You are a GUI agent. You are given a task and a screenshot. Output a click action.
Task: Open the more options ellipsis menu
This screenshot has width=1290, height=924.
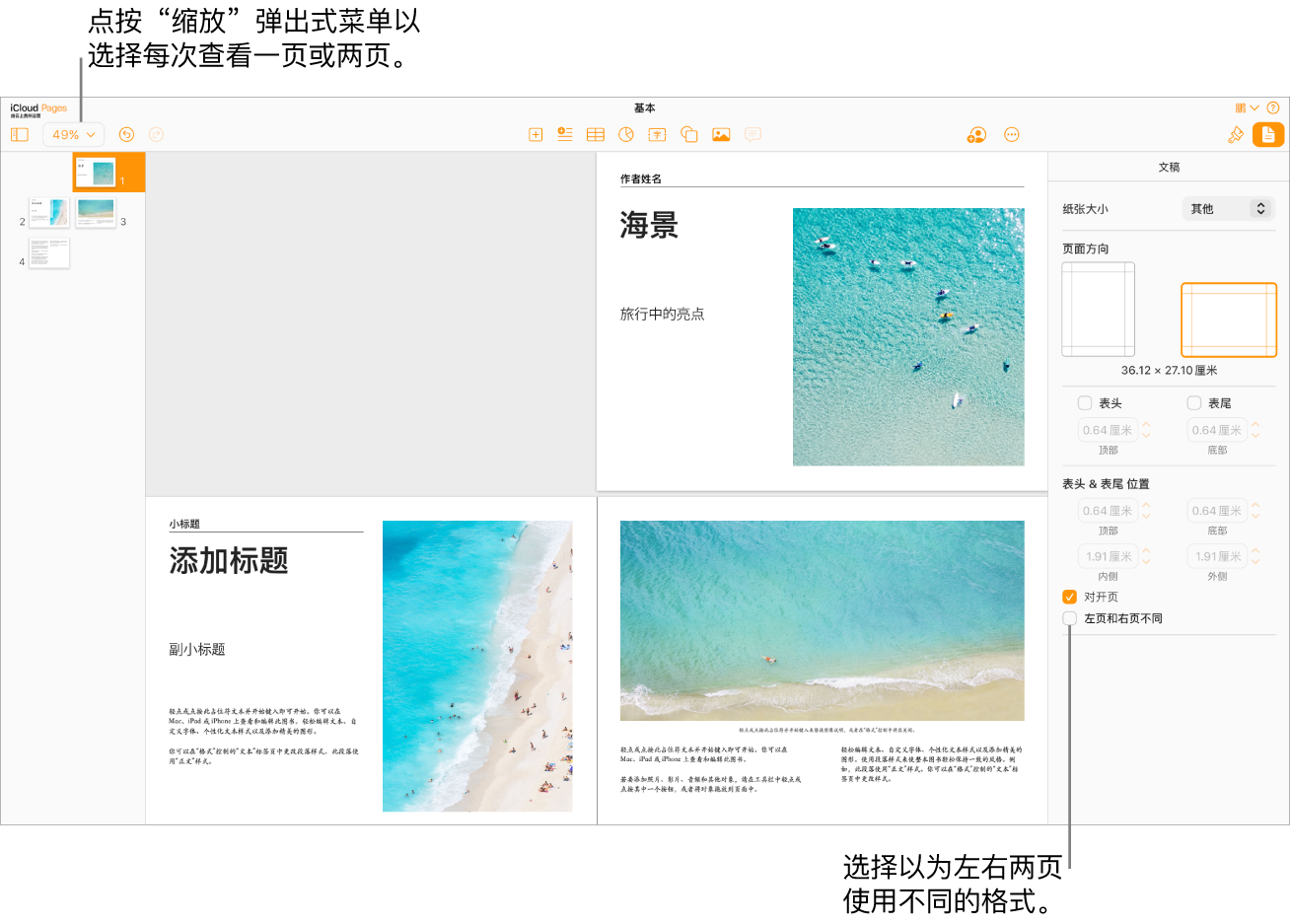coord(1012,134)
